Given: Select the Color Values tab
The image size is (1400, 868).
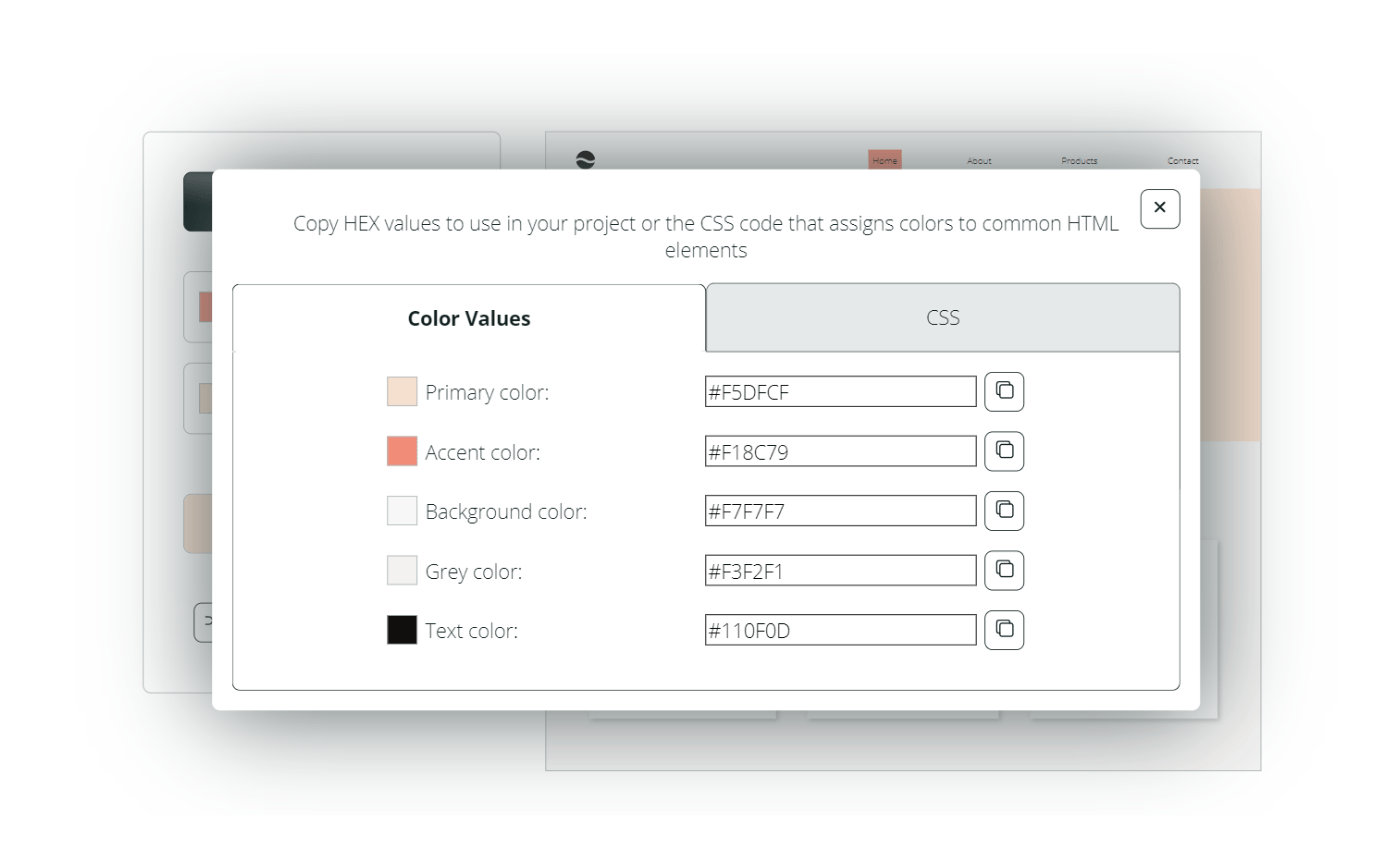Looking at the screenshot, I should click(469, 318).
